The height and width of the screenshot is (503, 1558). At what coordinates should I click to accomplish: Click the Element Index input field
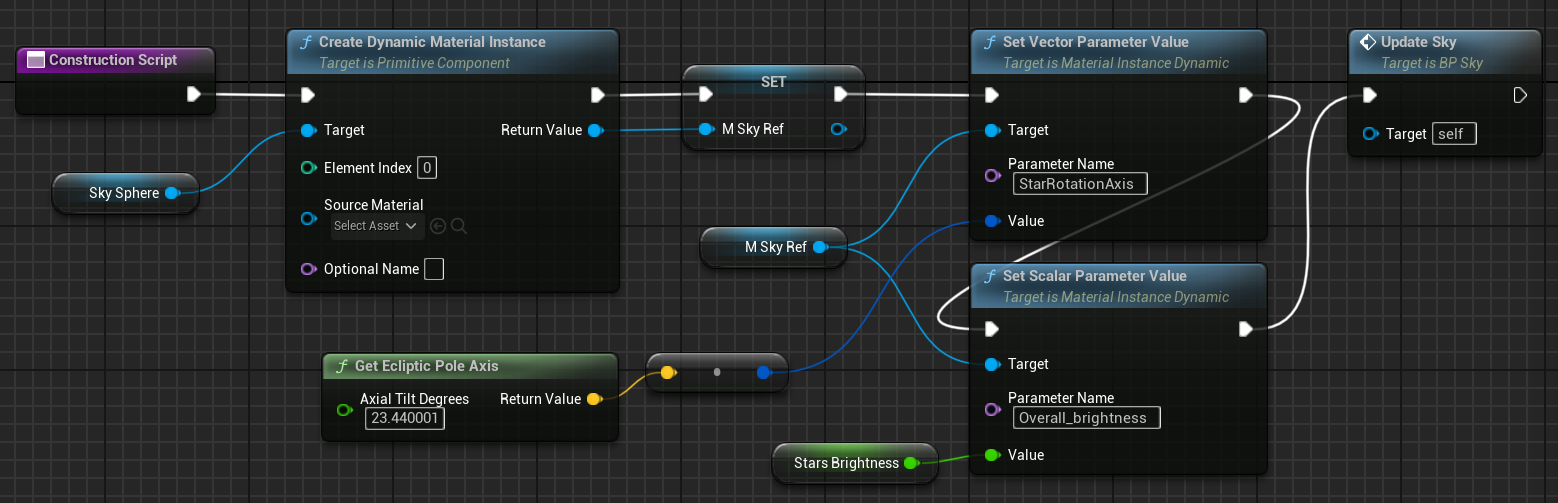[x=427, y=168]
